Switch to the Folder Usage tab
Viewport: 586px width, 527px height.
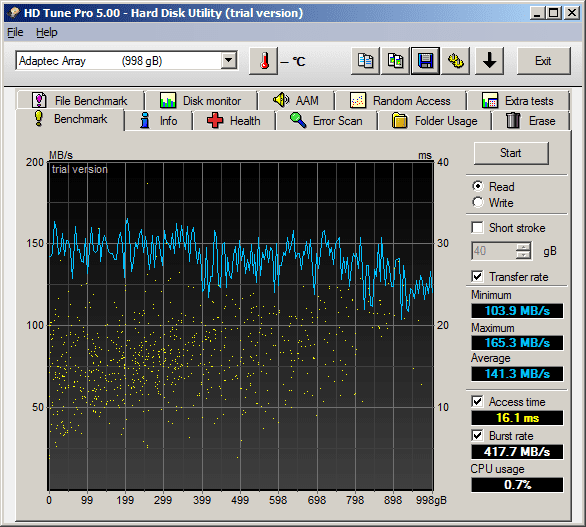coord(435,121)
